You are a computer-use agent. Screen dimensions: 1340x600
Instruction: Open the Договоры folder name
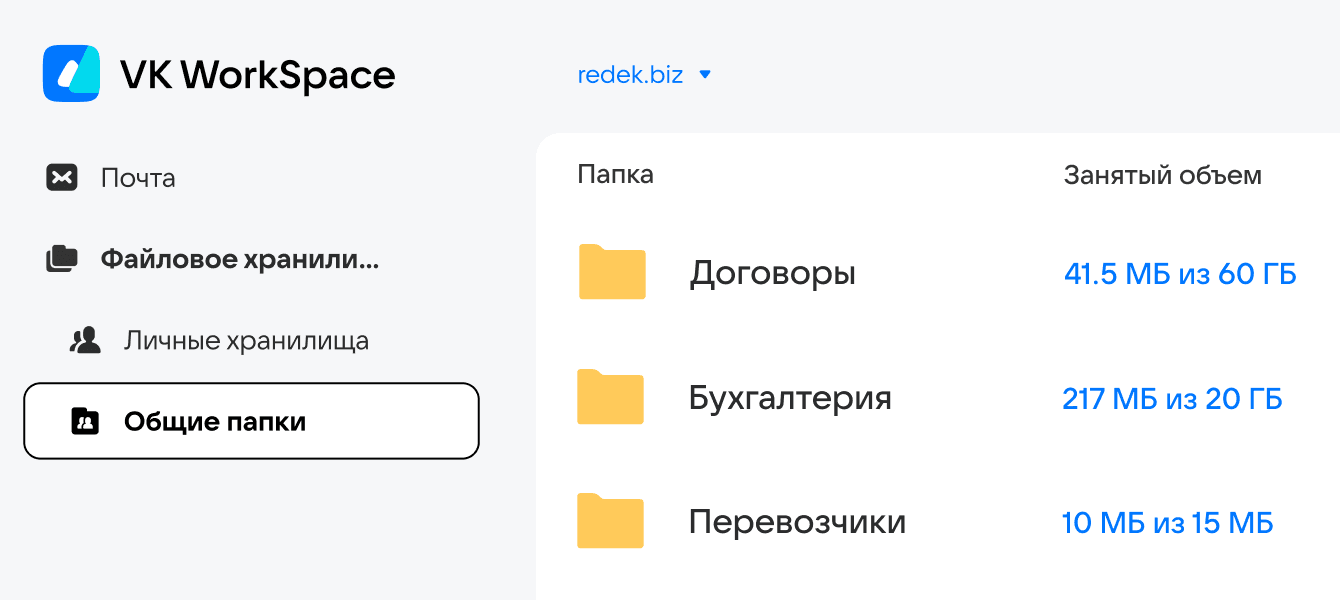772,273
